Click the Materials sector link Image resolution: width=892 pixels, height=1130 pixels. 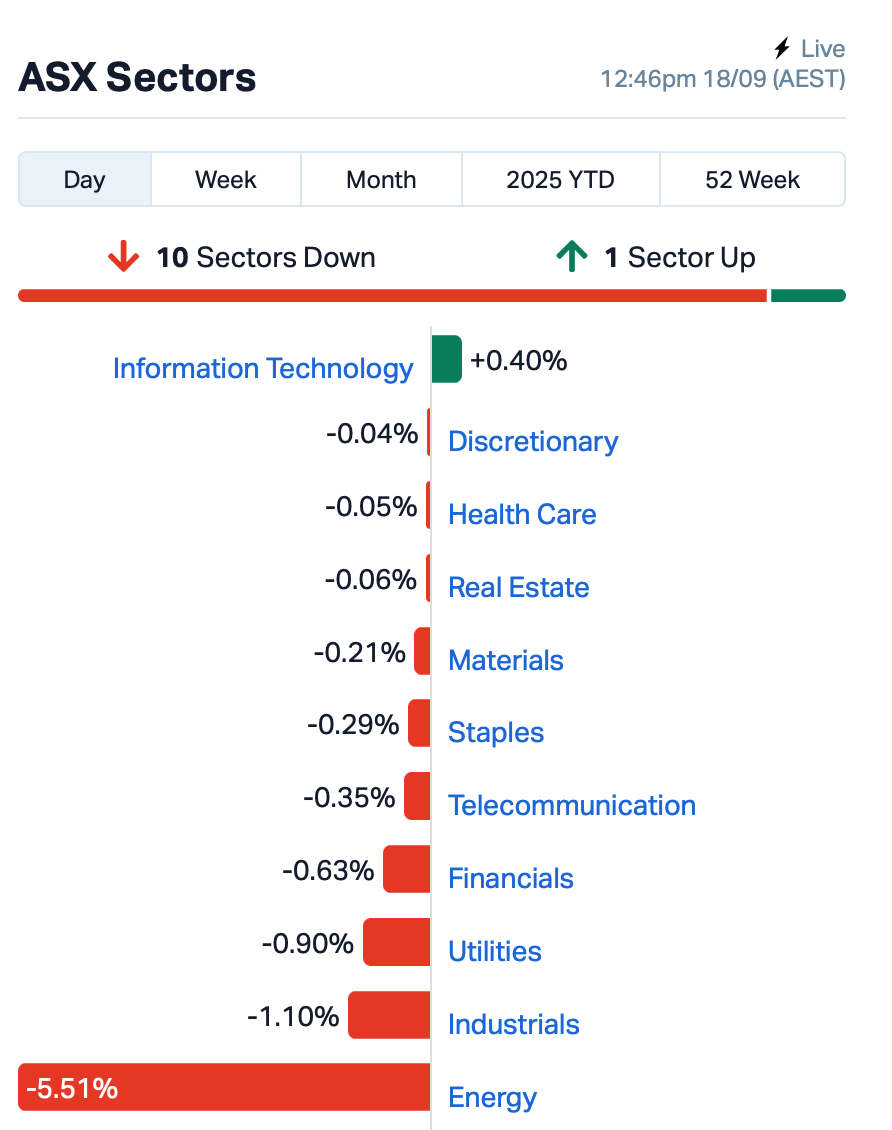coord(506,660)
